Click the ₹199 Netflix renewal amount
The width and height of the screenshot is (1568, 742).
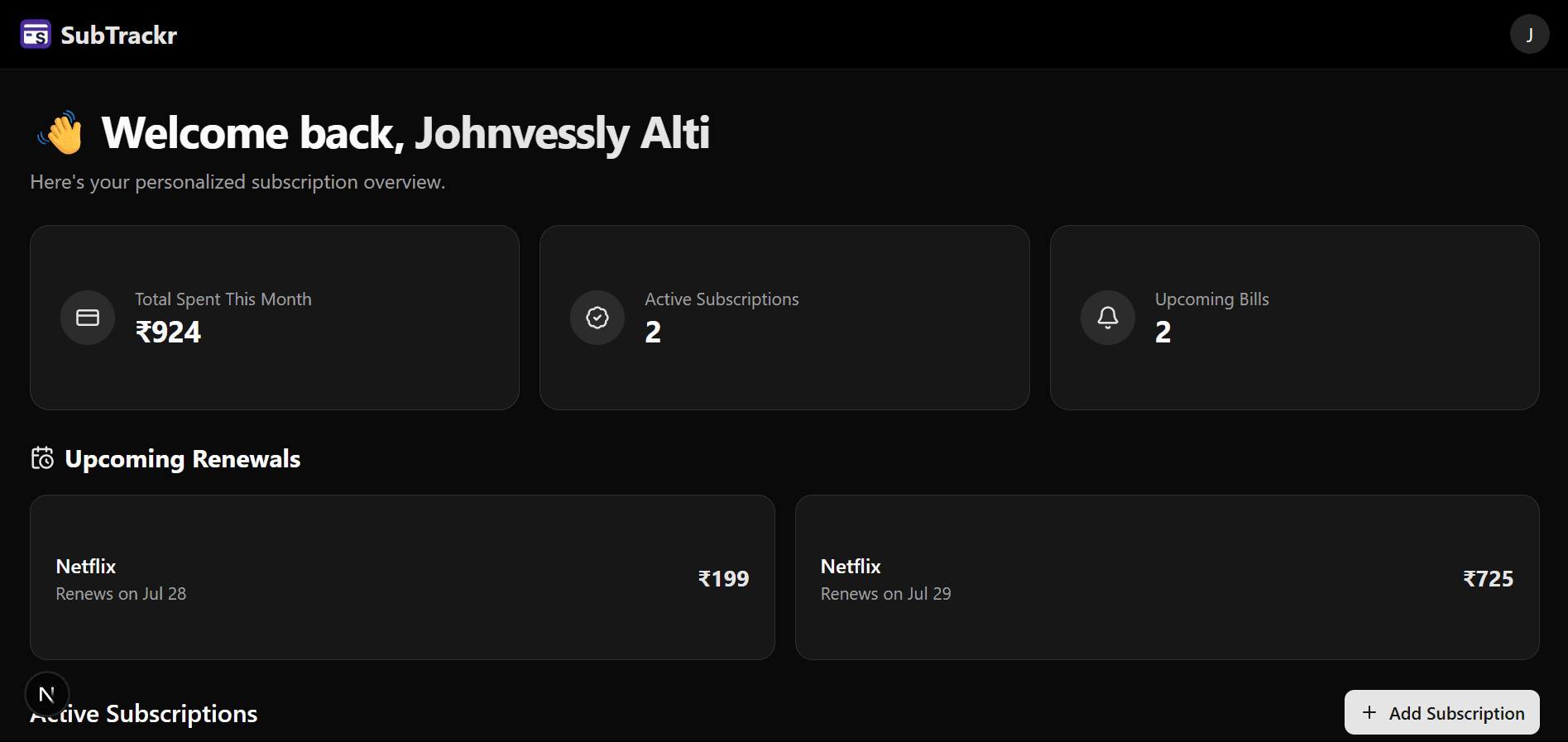coord(724,579)
